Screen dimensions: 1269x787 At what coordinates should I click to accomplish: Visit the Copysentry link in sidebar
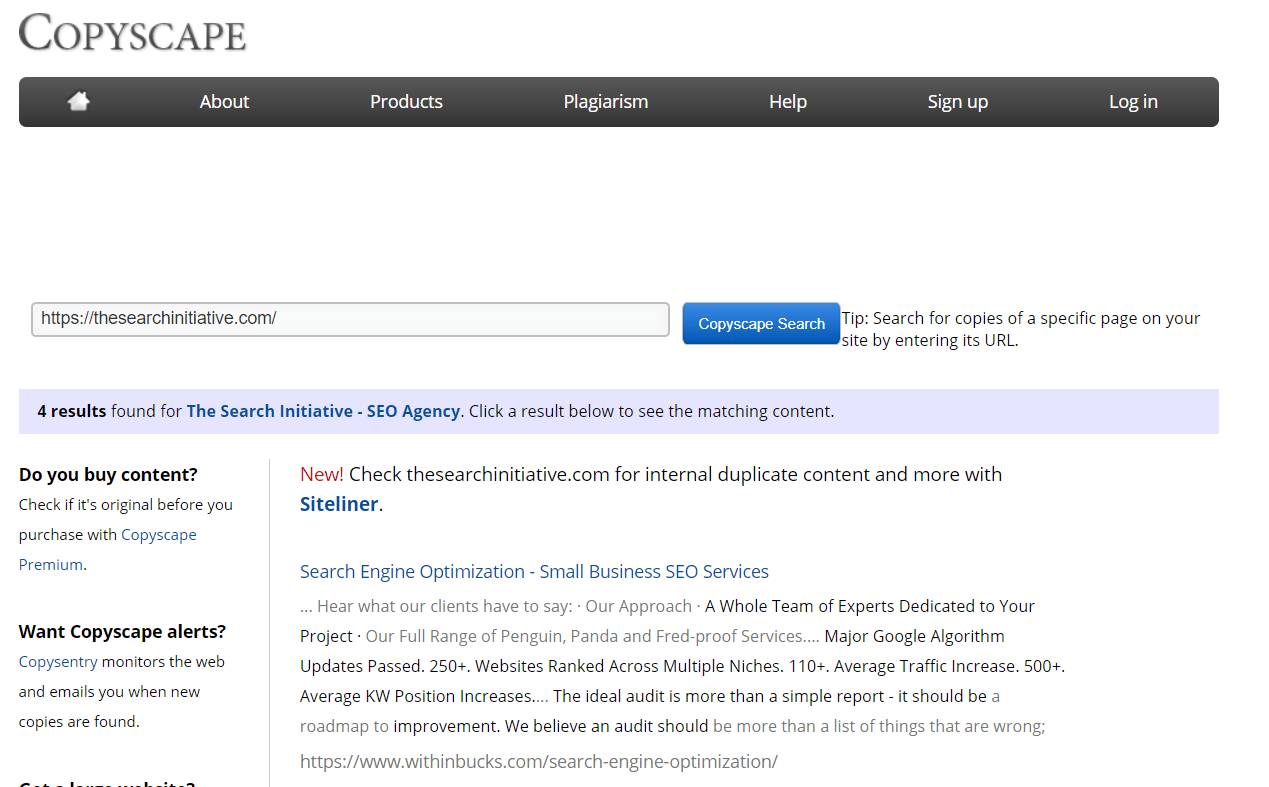(58, 662)
